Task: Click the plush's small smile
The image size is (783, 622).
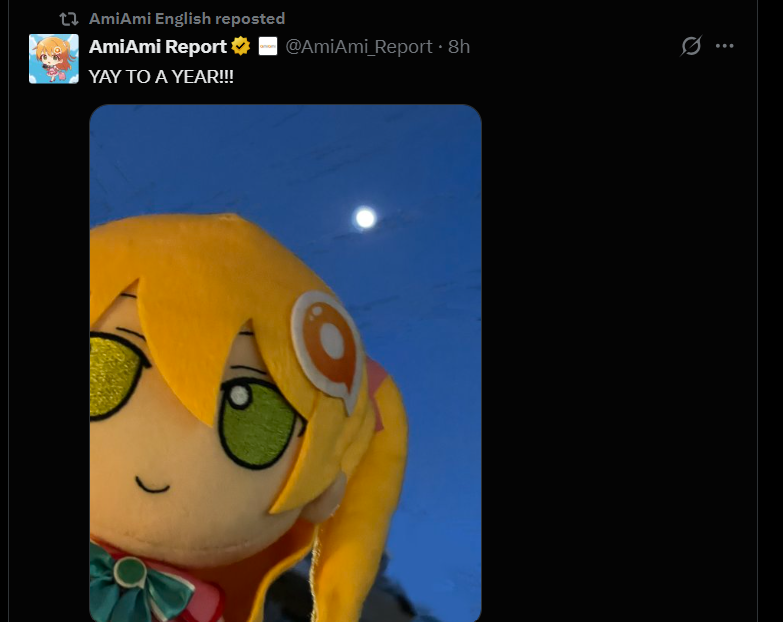Action: pyautogui.click(x=152, y=485)
